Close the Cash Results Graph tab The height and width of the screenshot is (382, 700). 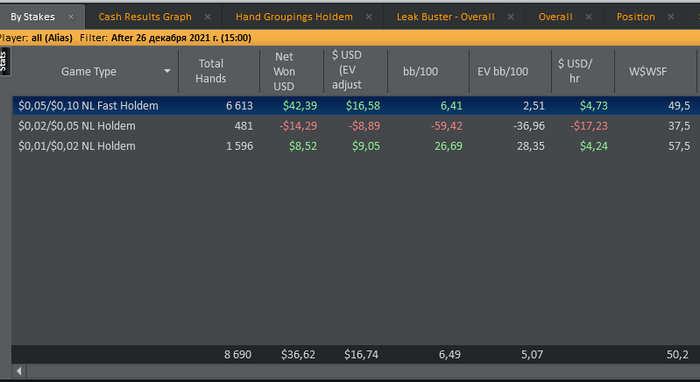[x=208, y=17]
